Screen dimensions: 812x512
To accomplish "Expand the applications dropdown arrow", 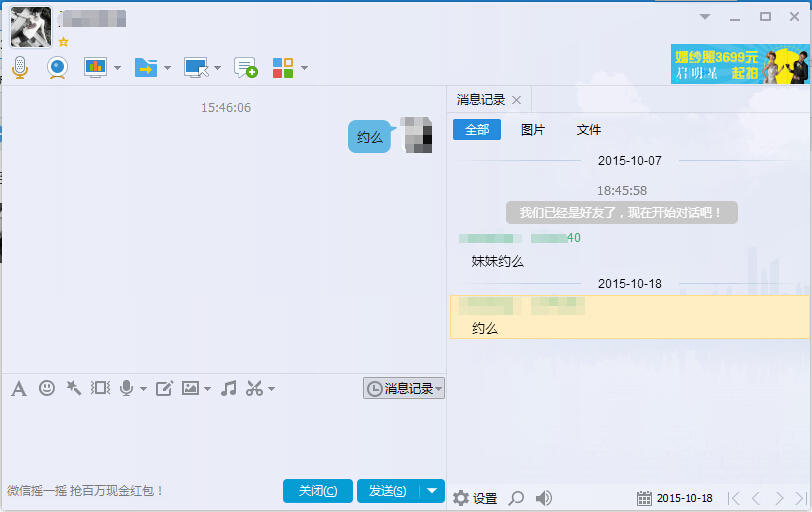I will (304, 68).
